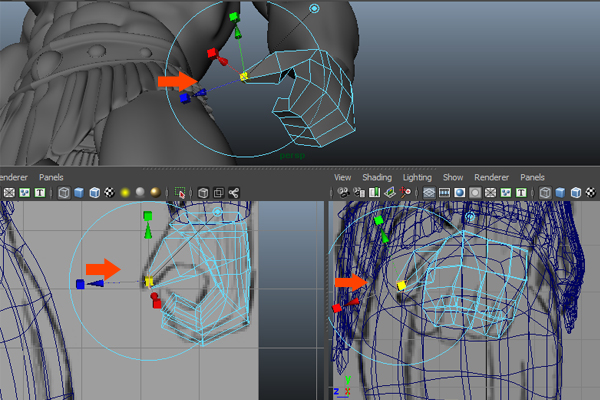Click the Select Camera icon in right panel
Viewport: 600px width, 400px height.
pyautogui.click(x=342, y=192)
